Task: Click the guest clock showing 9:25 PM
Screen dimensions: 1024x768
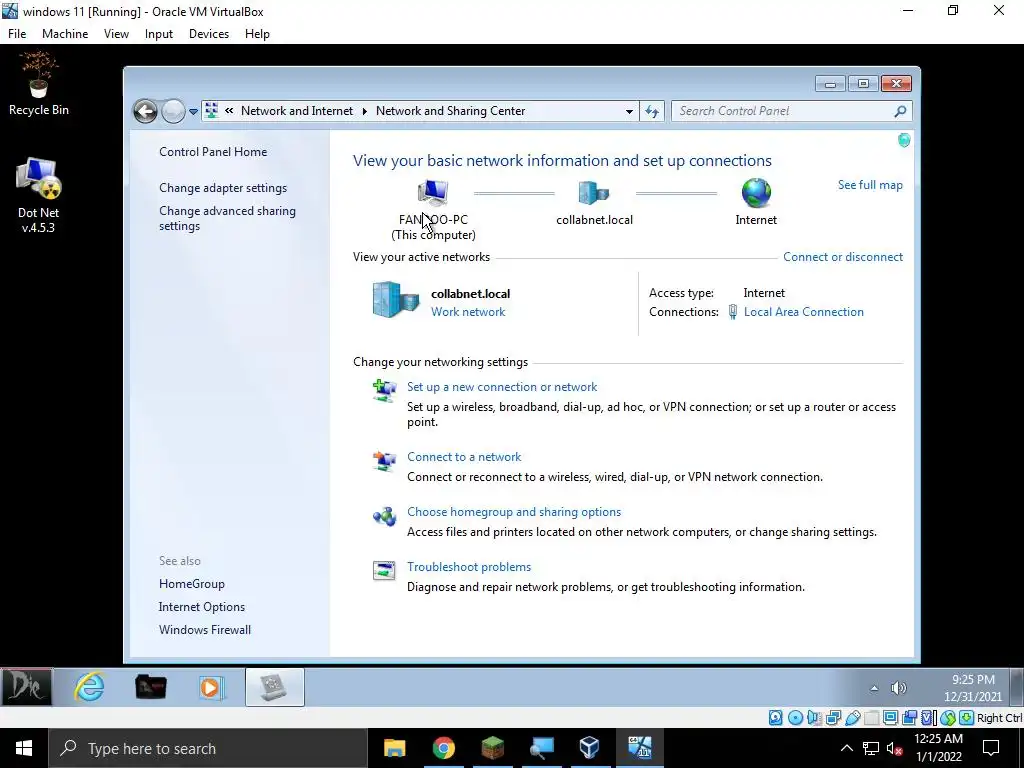Action: (972, 688)
